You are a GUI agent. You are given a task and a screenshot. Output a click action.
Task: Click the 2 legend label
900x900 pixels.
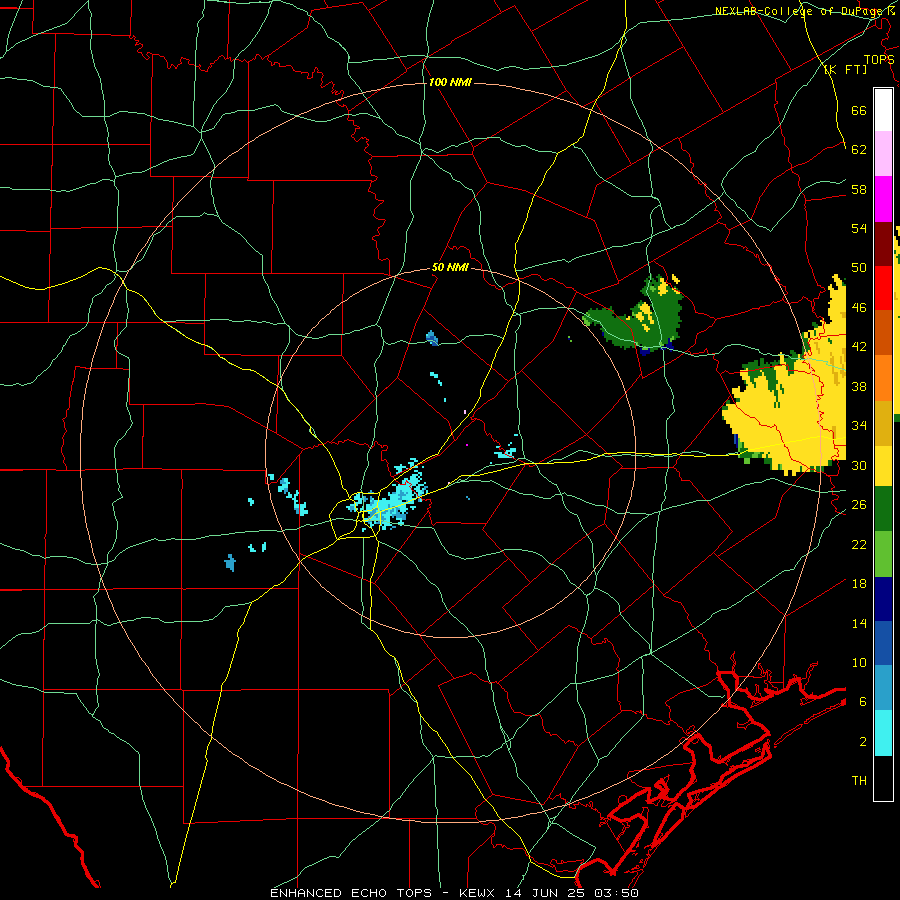(x=863, y=742)
